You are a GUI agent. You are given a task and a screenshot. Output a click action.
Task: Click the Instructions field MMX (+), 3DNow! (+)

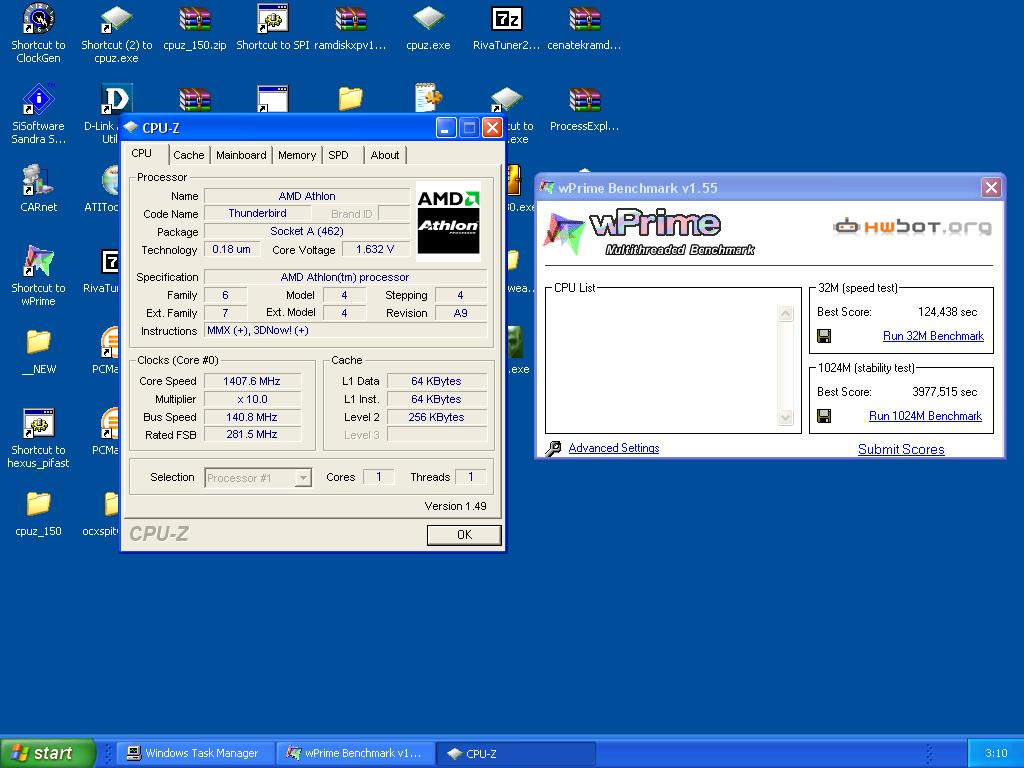point(345,330)
